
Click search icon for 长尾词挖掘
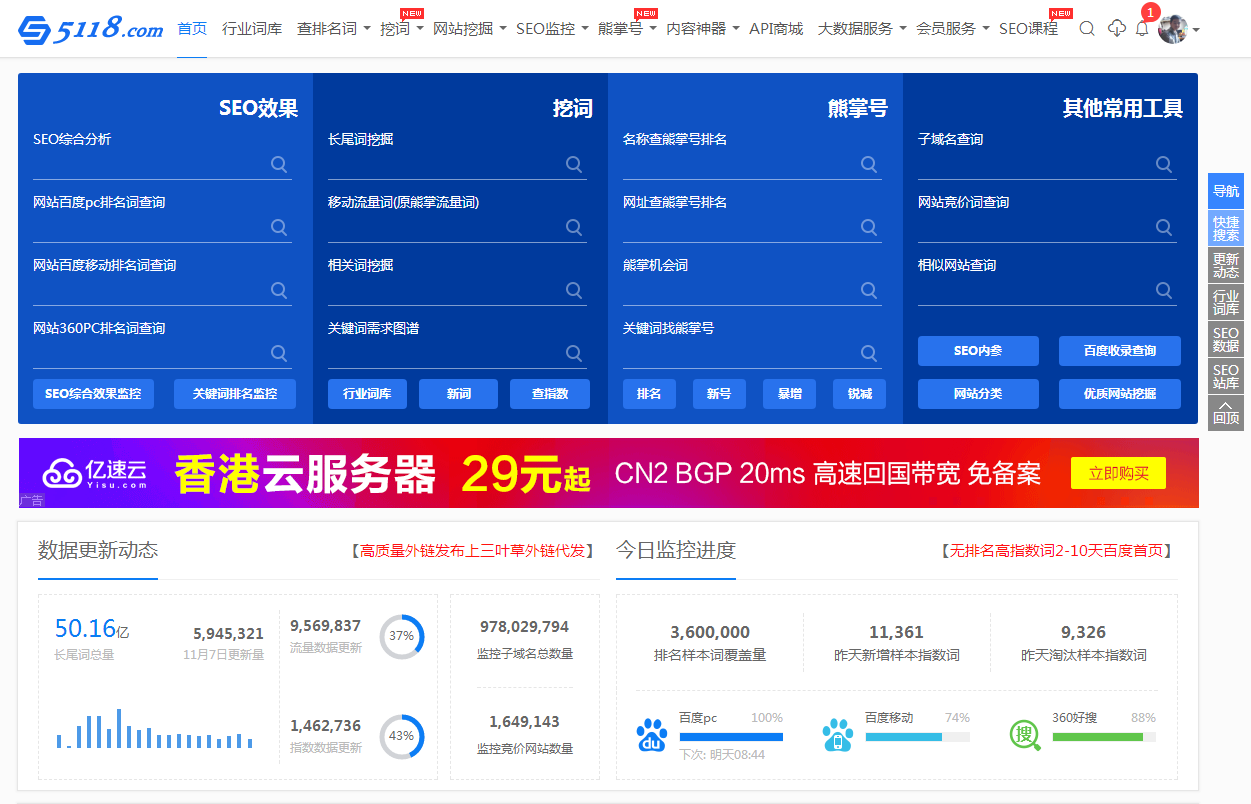click(x=574, y=164)
